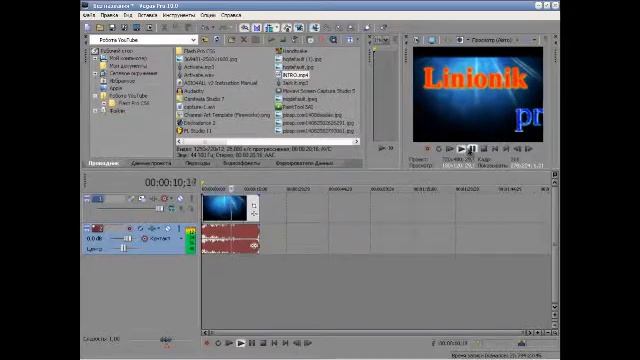Play the timeline from the bottom transport bar
The height and width of the screenshot is (360, 640).
[x=240, y=343]
